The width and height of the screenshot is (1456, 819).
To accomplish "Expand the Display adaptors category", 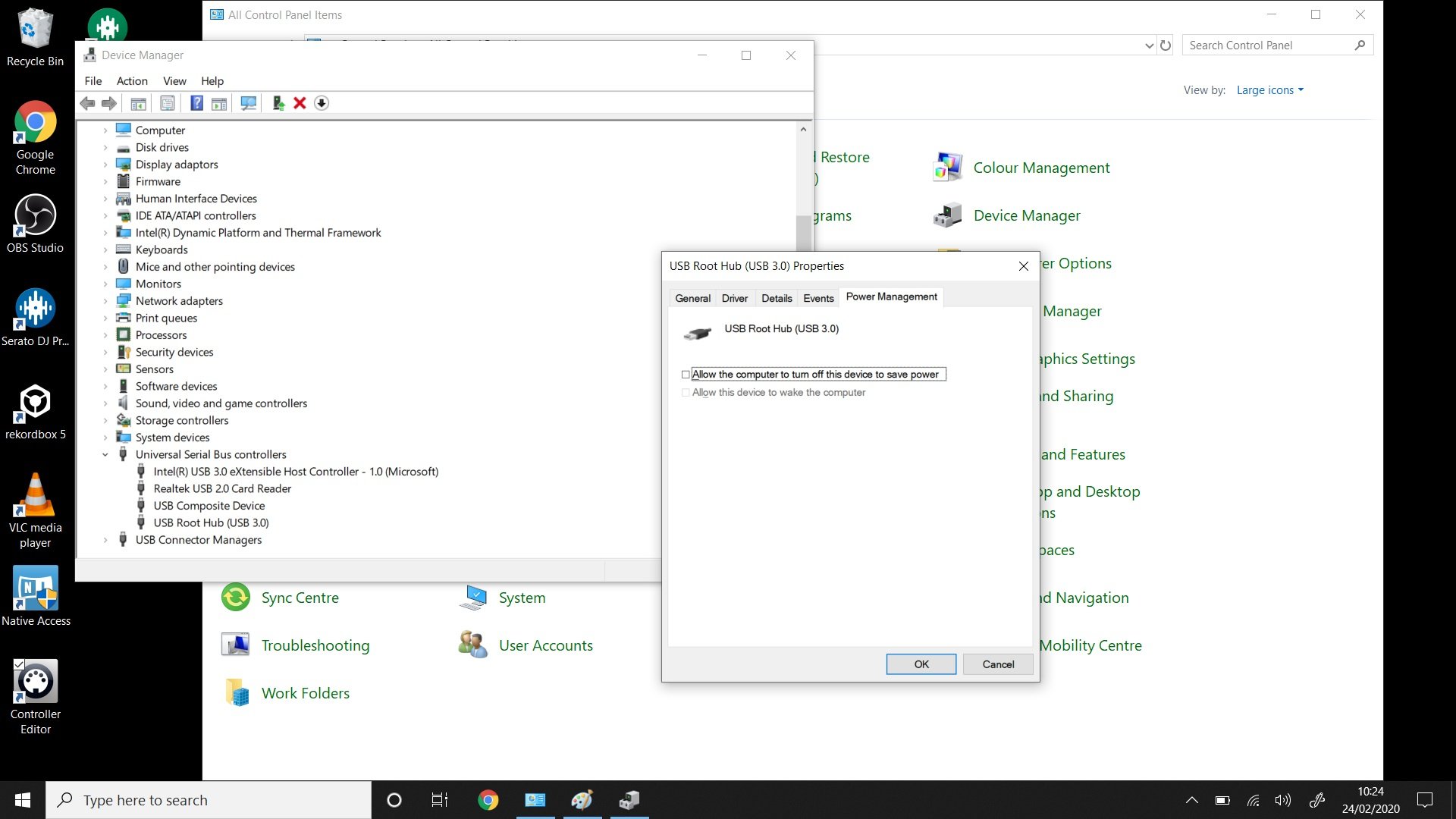I will click(x=105, y=165).
